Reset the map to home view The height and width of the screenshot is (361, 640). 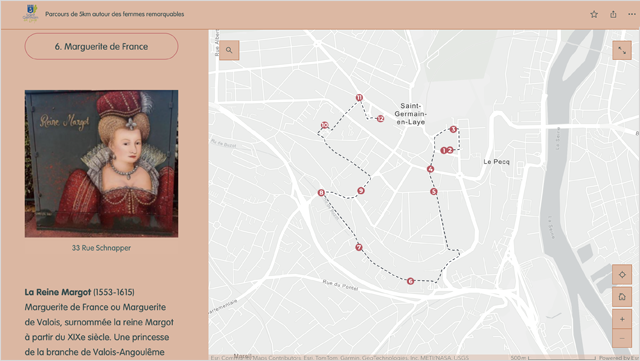pos(622,296)
